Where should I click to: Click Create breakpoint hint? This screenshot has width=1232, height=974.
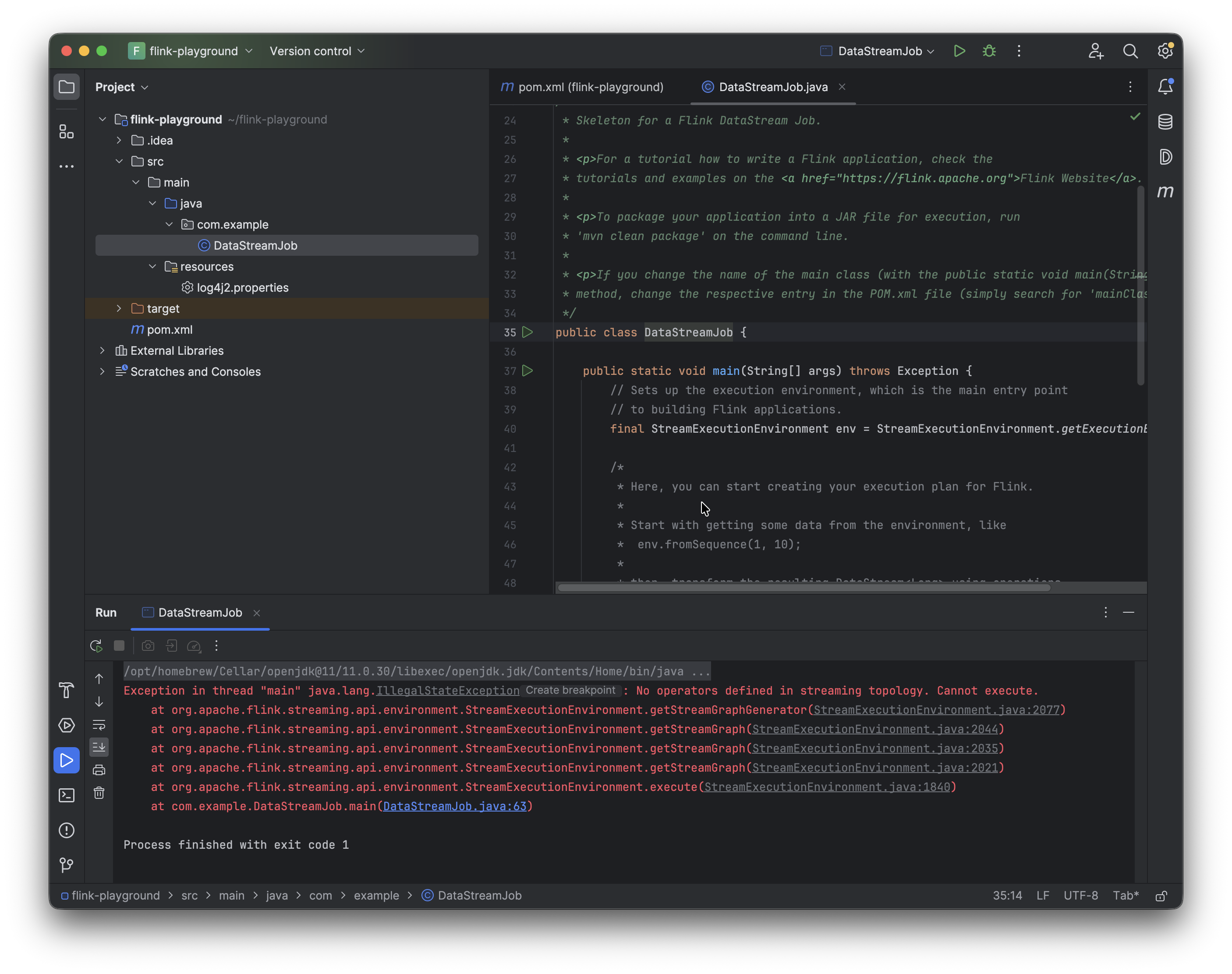click(x=570, y=691)
